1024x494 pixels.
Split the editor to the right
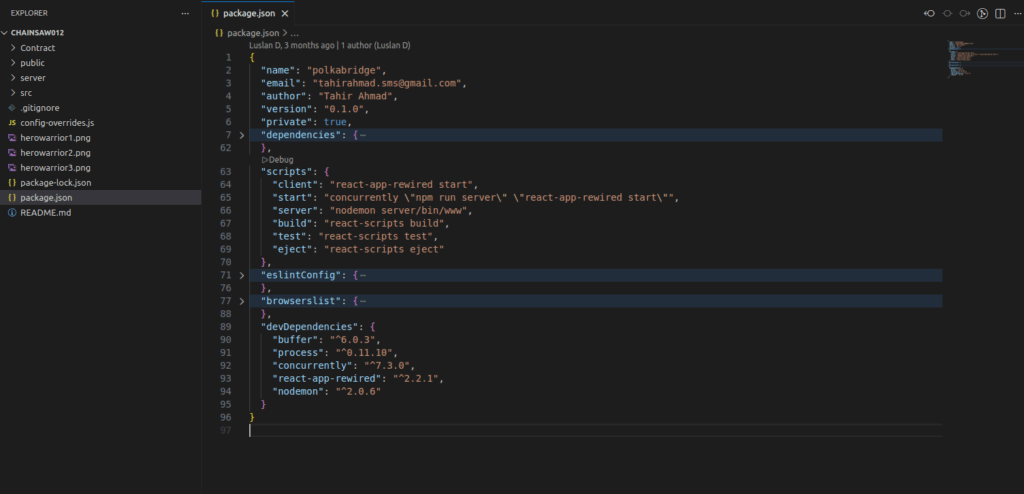point(998,14)
